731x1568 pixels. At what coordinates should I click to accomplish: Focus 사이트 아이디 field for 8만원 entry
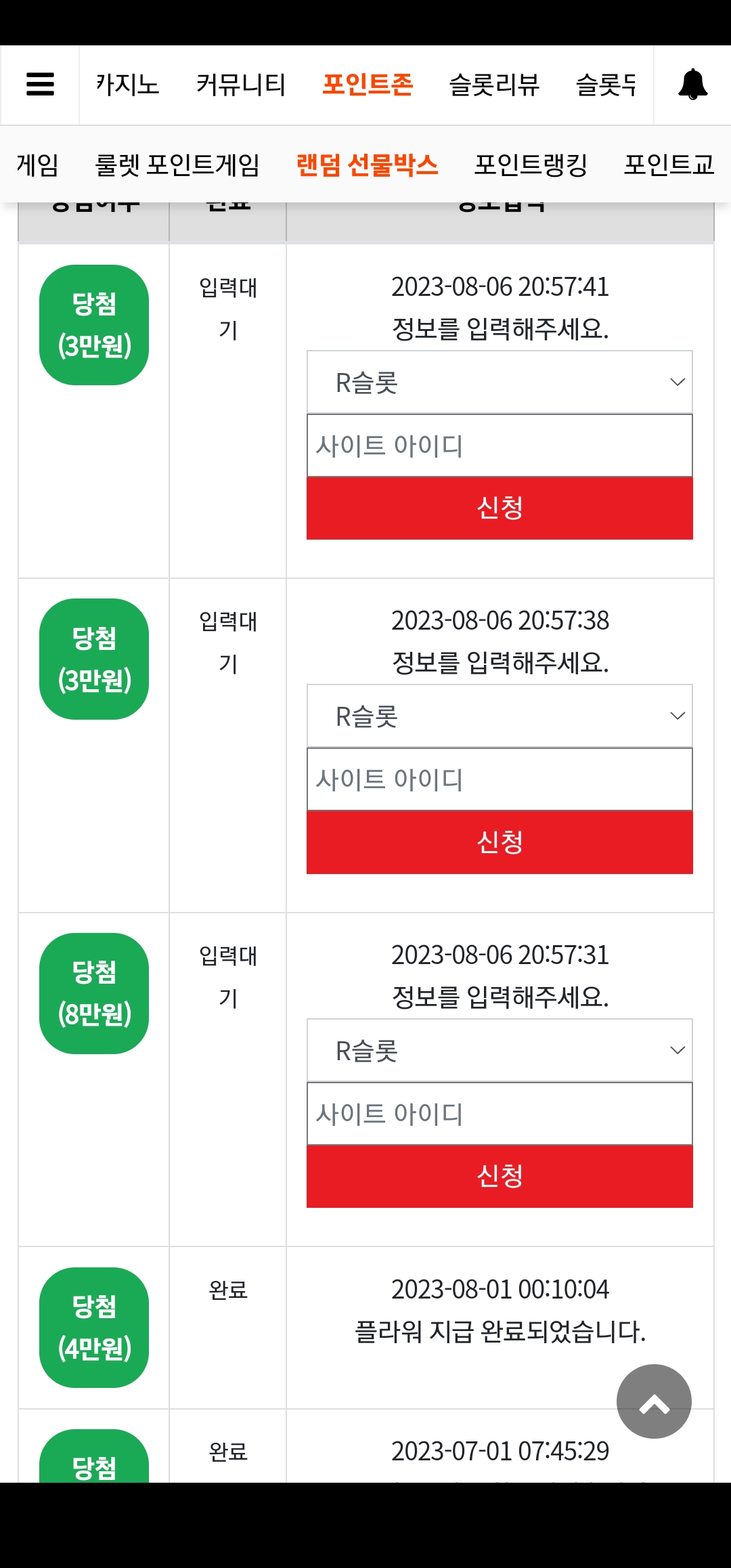500,1114
